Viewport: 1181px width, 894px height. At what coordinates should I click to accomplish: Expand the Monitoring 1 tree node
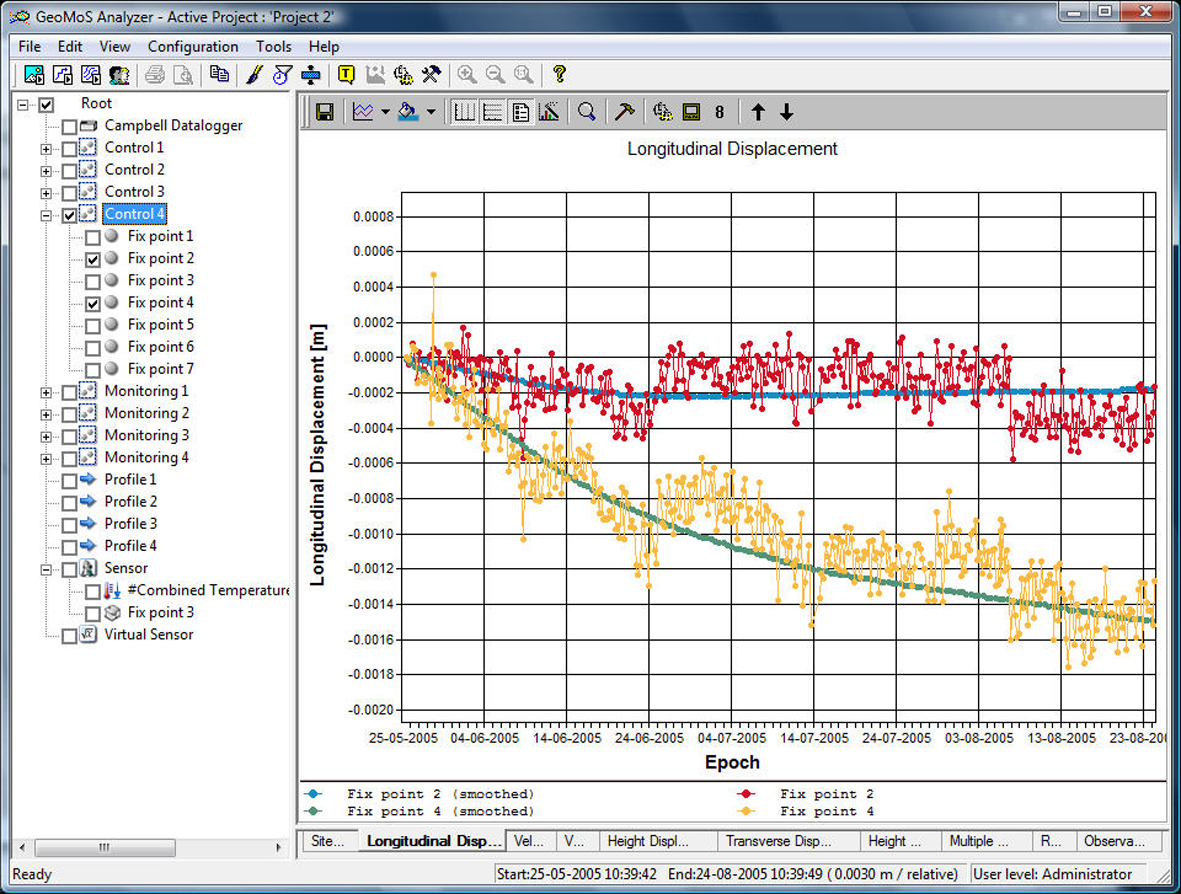coord(46,392)
